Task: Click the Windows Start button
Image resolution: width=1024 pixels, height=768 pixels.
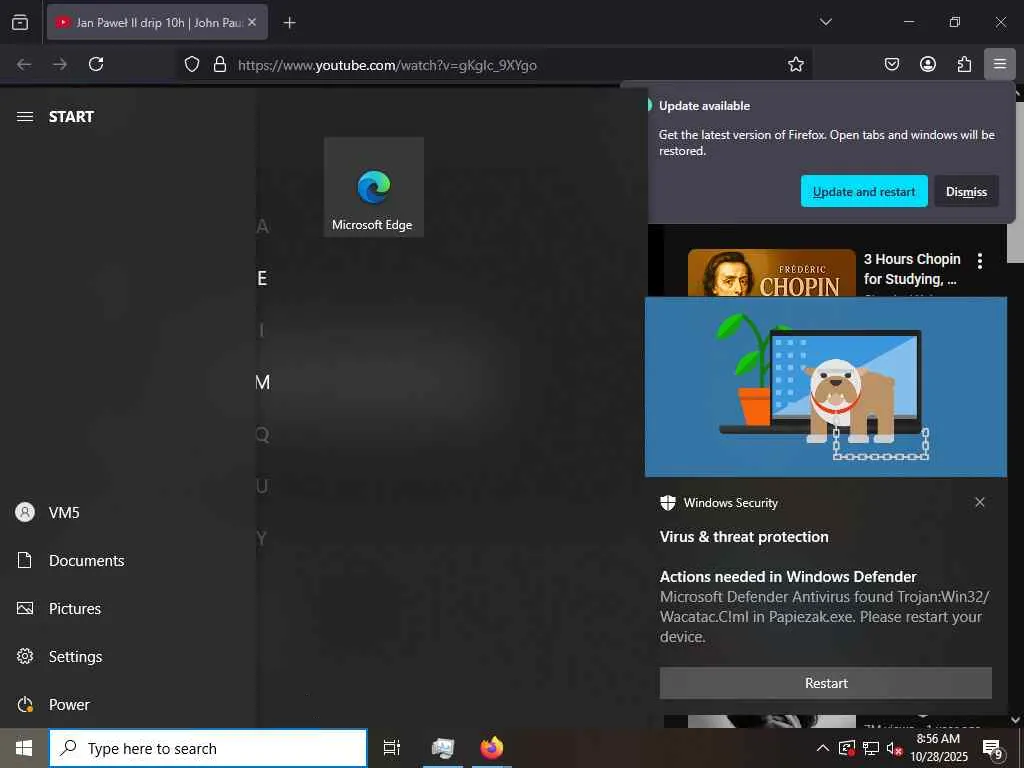Action: pyautogui.click(x=24, y=748)
